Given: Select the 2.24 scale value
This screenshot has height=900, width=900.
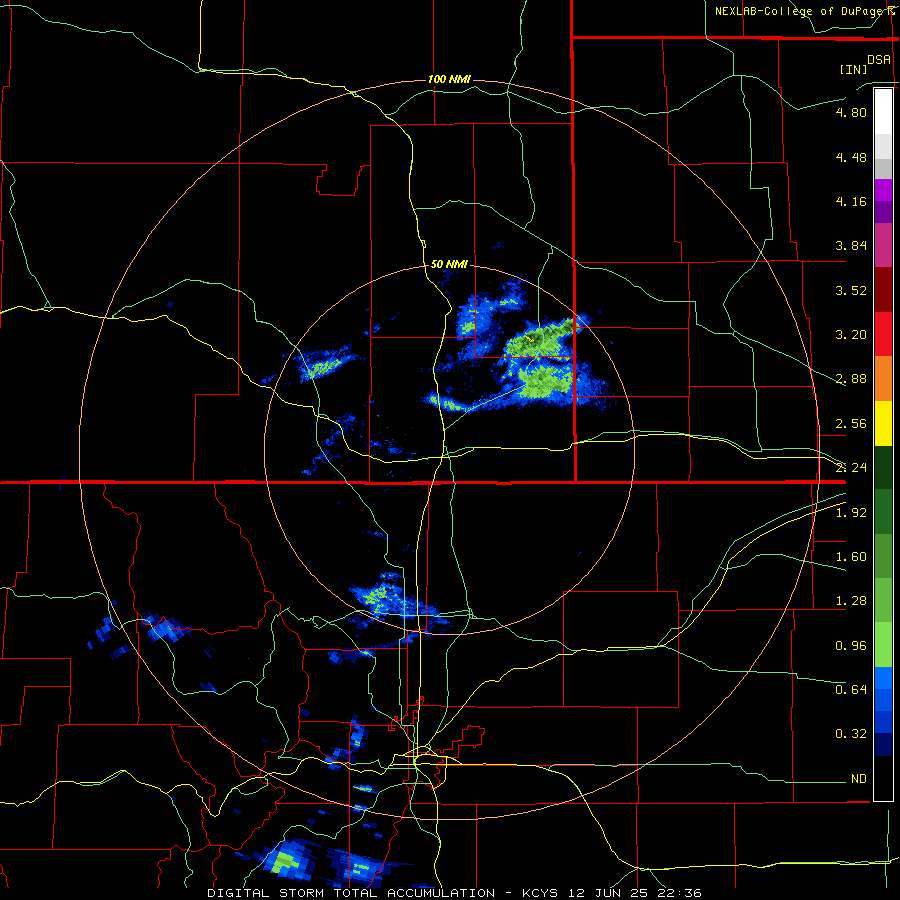Looking at the screenshot, I should click(x=851, y=468).
